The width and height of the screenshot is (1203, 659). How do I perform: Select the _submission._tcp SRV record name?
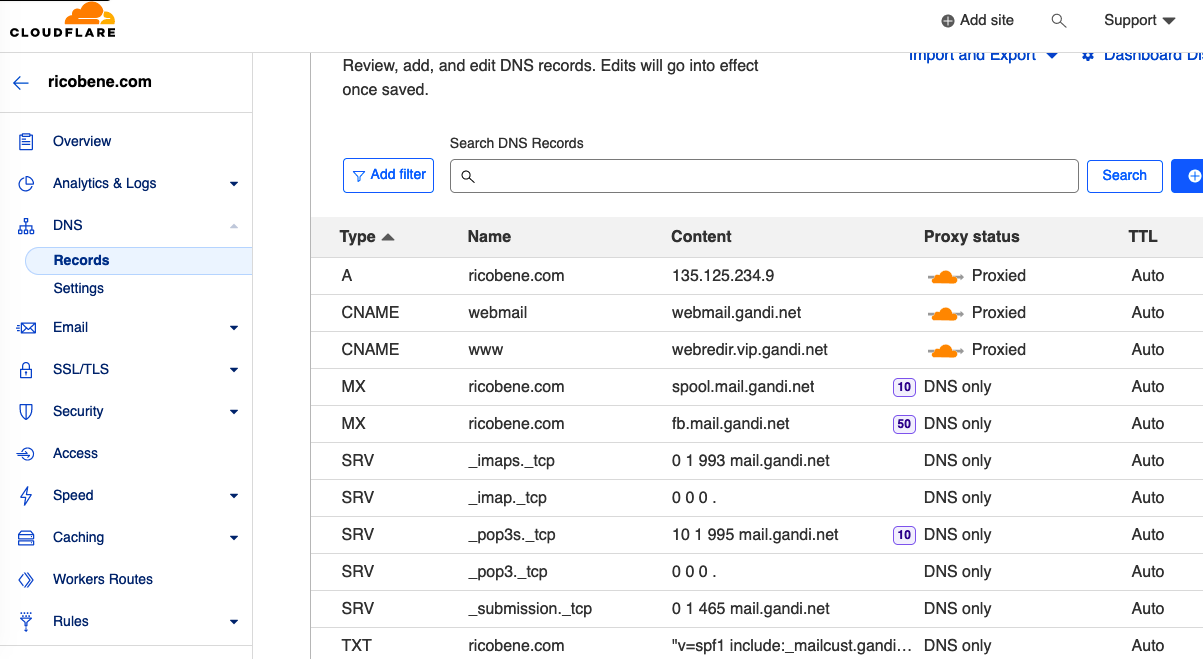pyautogui.click(x=530, y=609)
